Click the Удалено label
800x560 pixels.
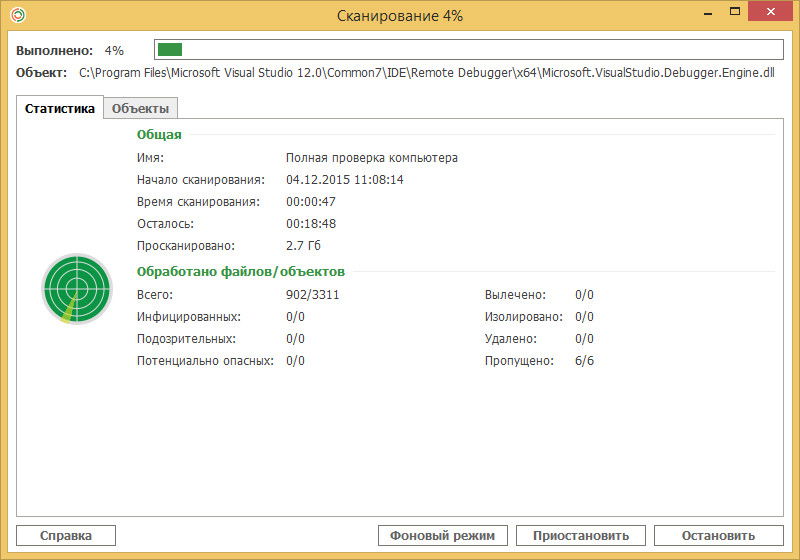pyautogui.click(x=511, y=339)
